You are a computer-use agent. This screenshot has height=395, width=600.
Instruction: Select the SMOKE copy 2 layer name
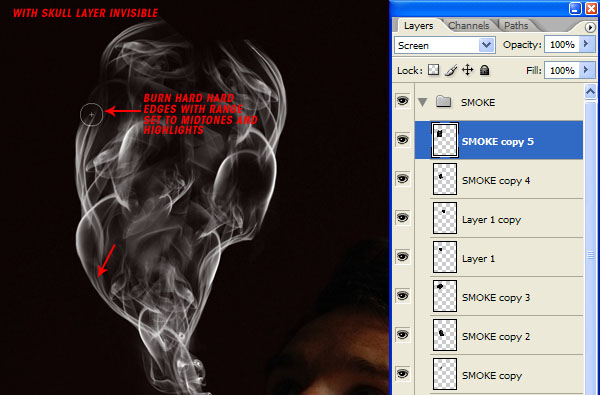(496, 337)
